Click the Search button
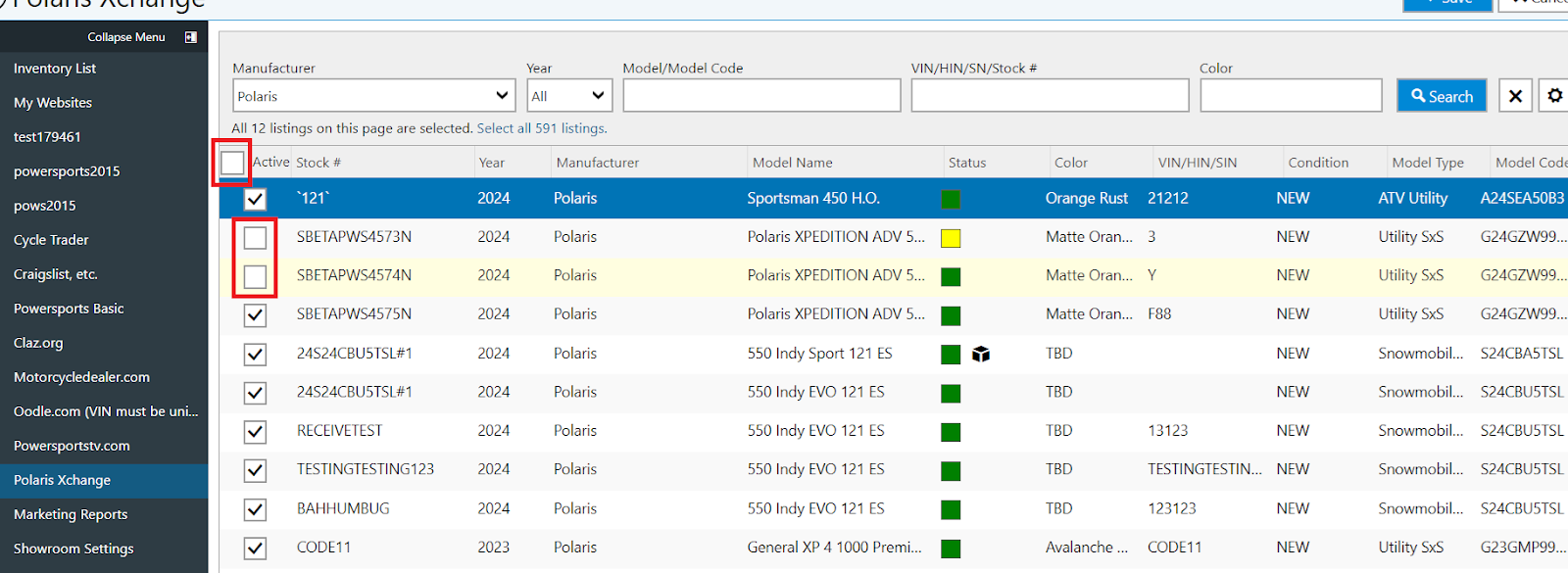 point(1442,96)
